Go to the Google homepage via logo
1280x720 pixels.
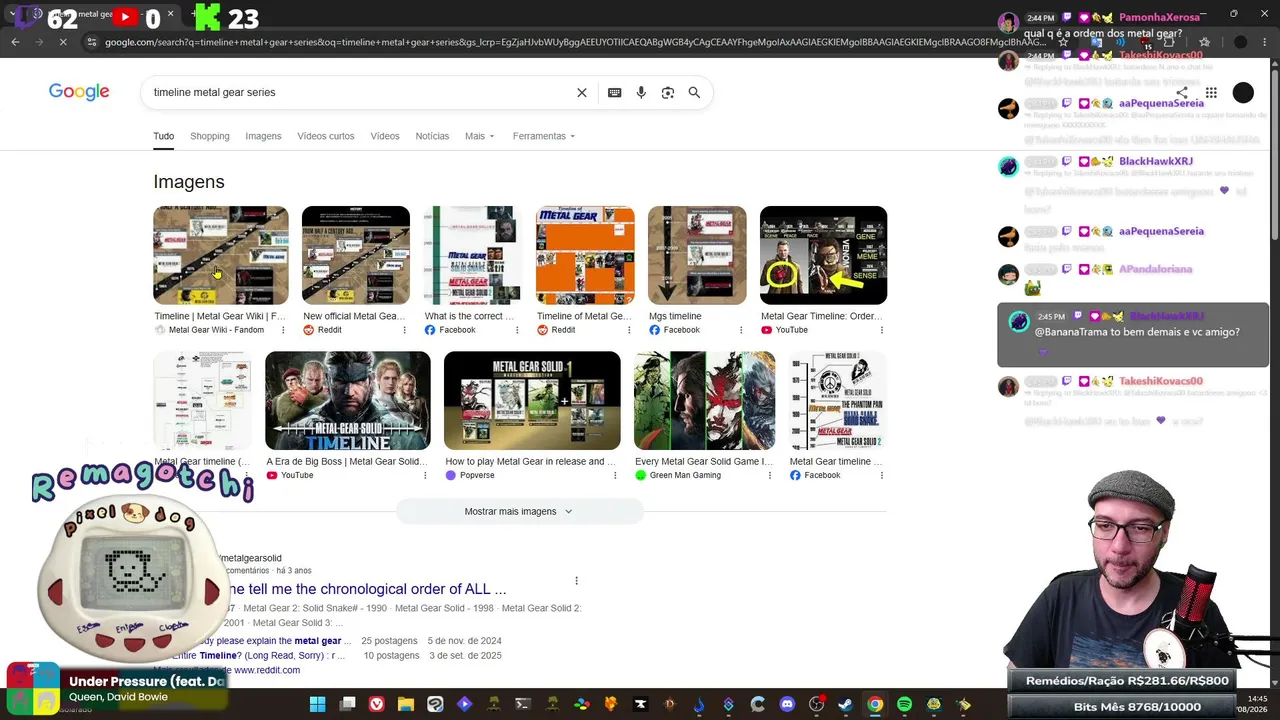[79, 92]
